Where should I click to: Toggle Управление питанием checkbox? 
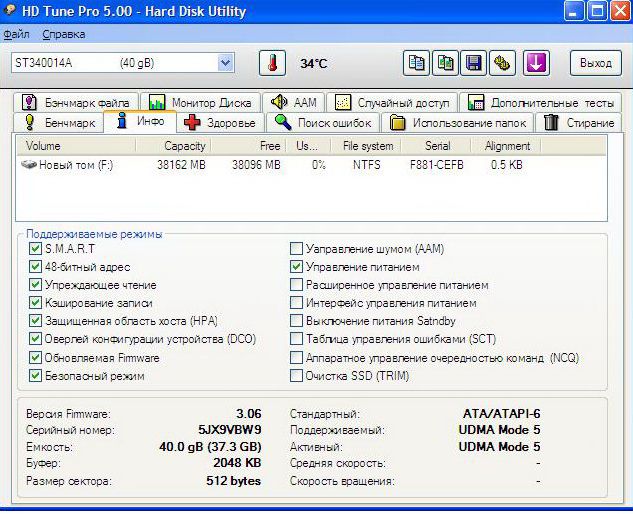point(296,266)
